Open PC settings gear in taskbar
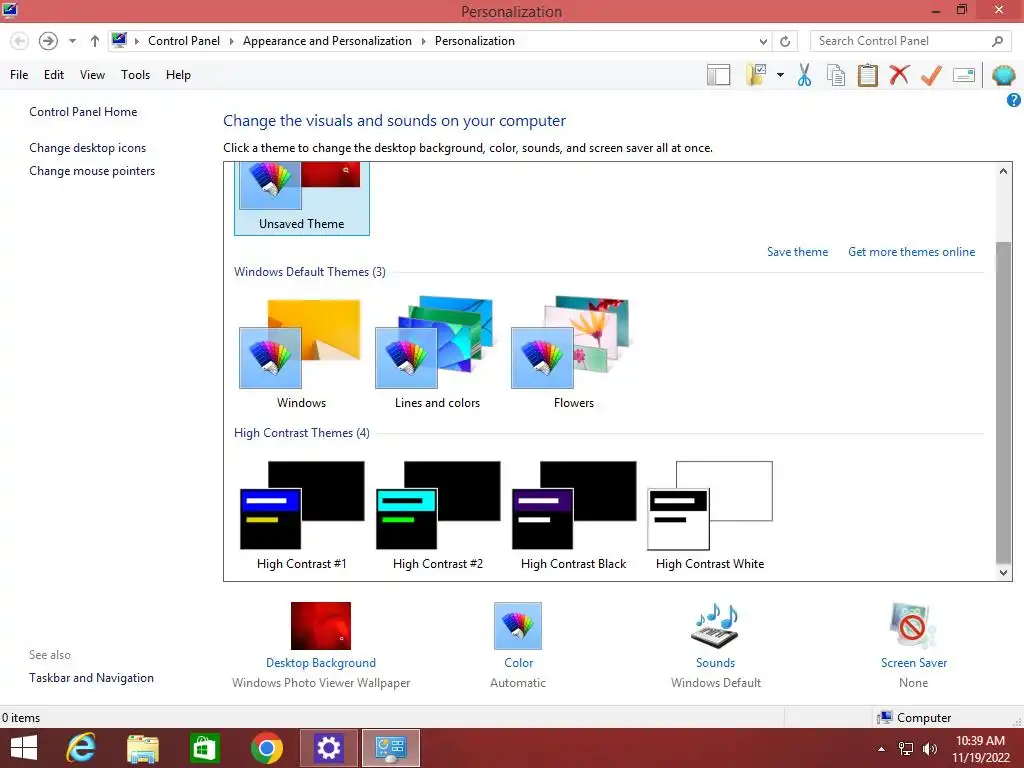 [328, 748]
